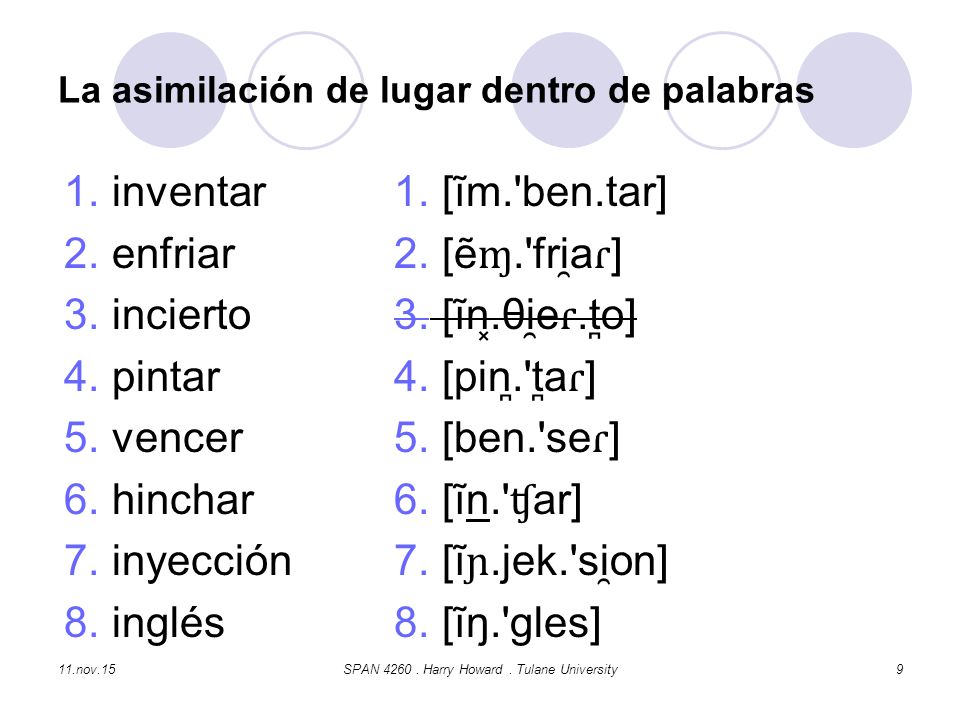Select the word inyección in the list
Screen dimensions: 960x720
tap(201, 562)
